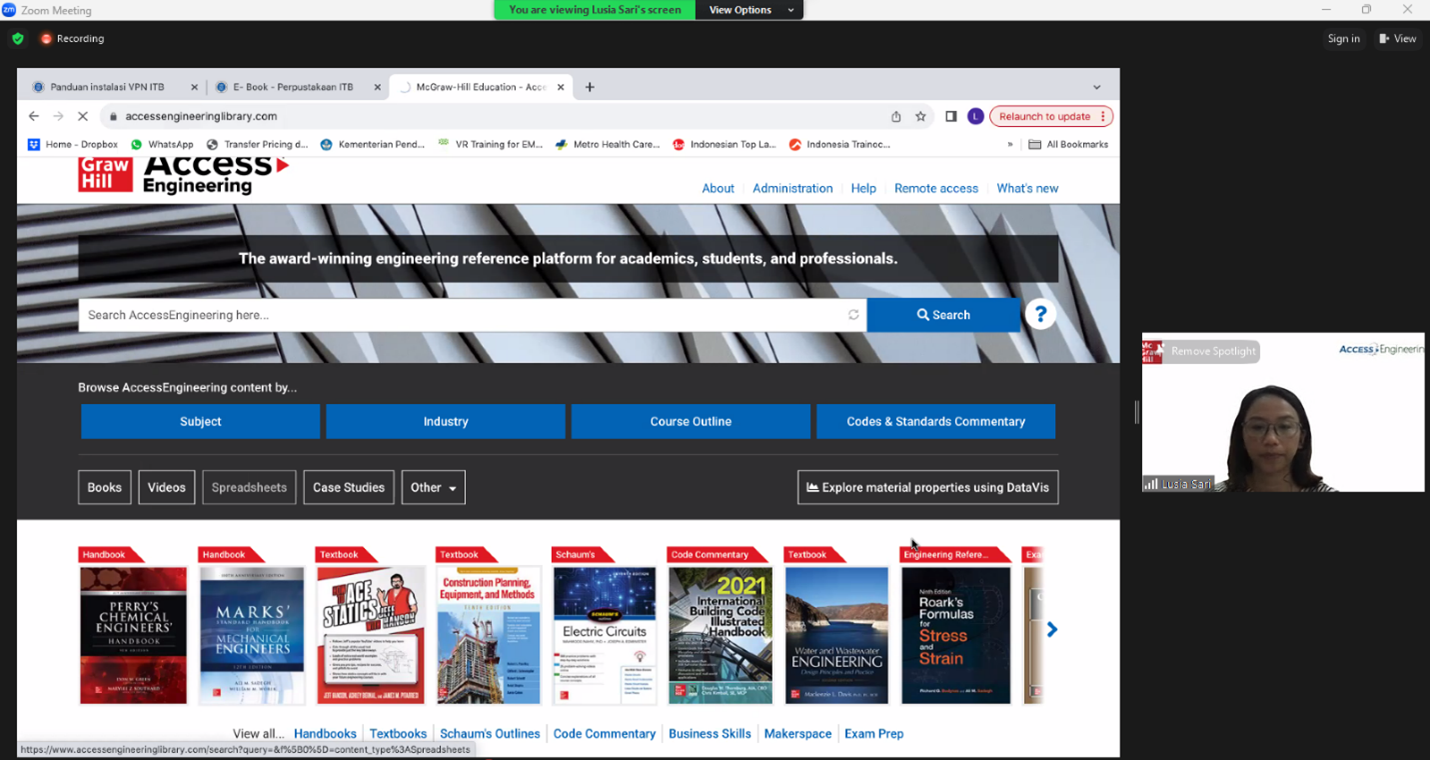Click the next arrow in book carousel
Viewport: 1430px width, 760px height.
click(1051, 630)
